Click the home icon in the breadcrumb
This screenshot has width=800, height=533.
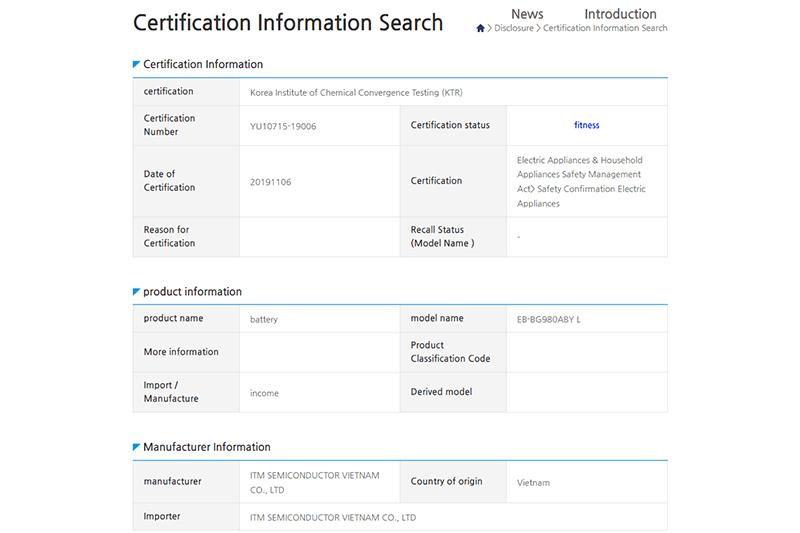point(480,28)
